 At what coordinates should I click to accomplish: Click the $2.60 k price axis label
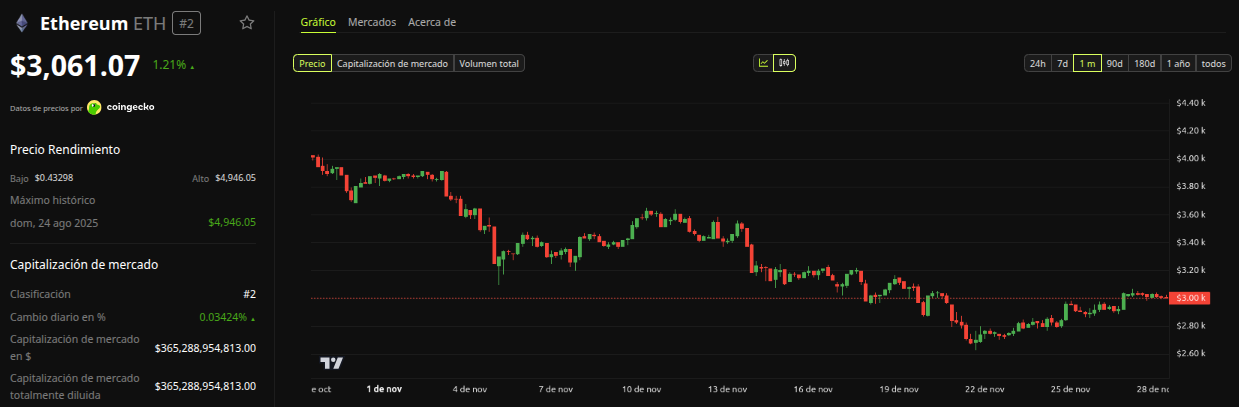1192,353
